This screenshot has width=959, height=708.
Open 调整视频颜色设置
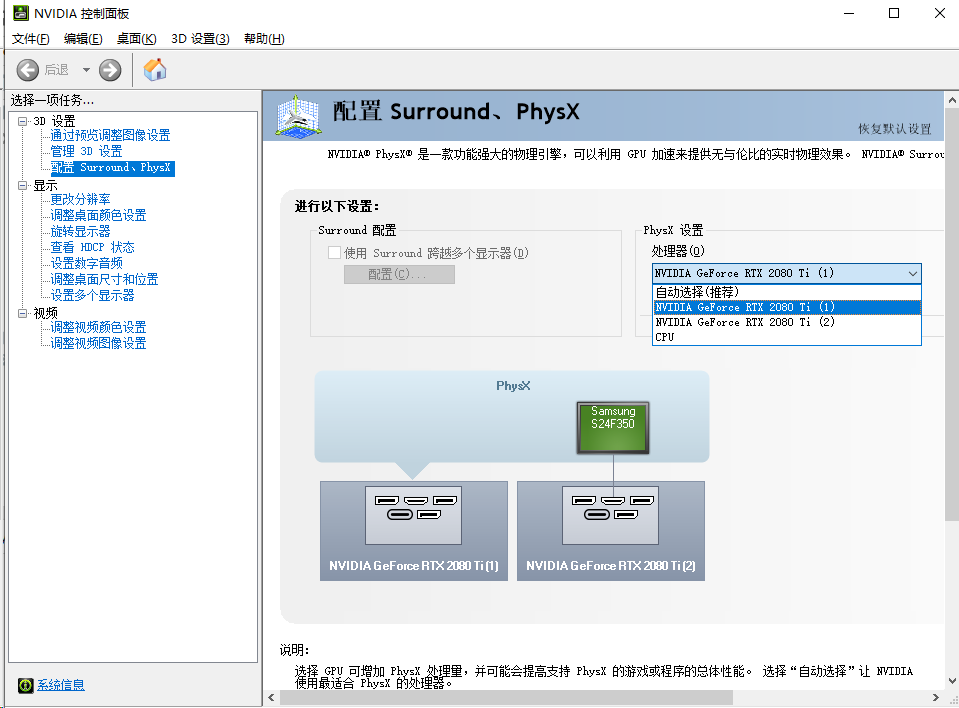coord(98,327)
